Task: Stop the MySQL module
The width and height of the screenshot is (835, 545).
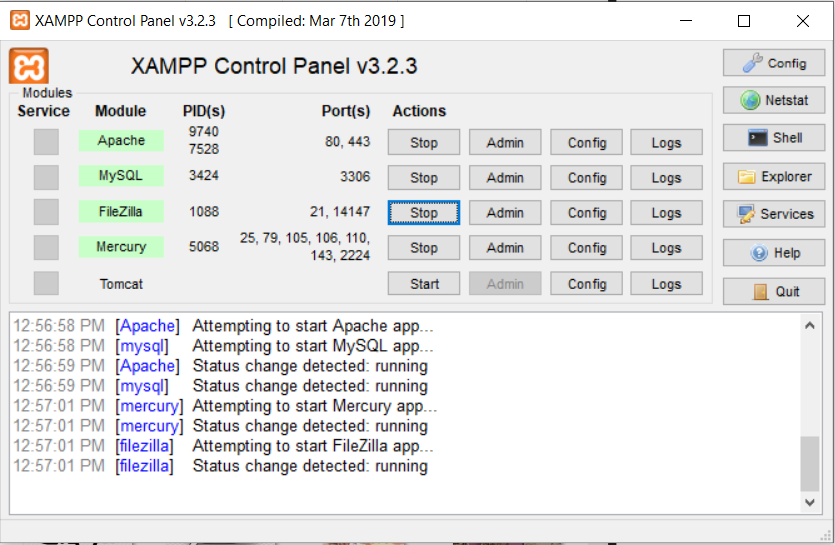Action: pos(424,177)
